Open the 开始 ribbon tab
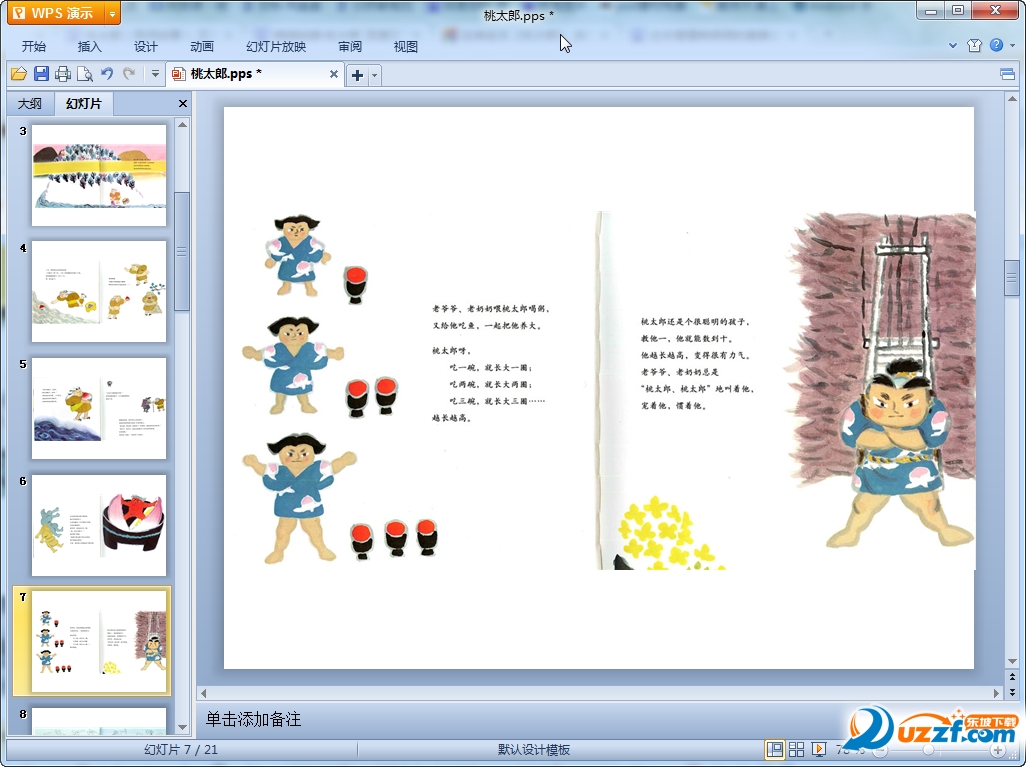Screen dimensions: 1026x767 33,46
